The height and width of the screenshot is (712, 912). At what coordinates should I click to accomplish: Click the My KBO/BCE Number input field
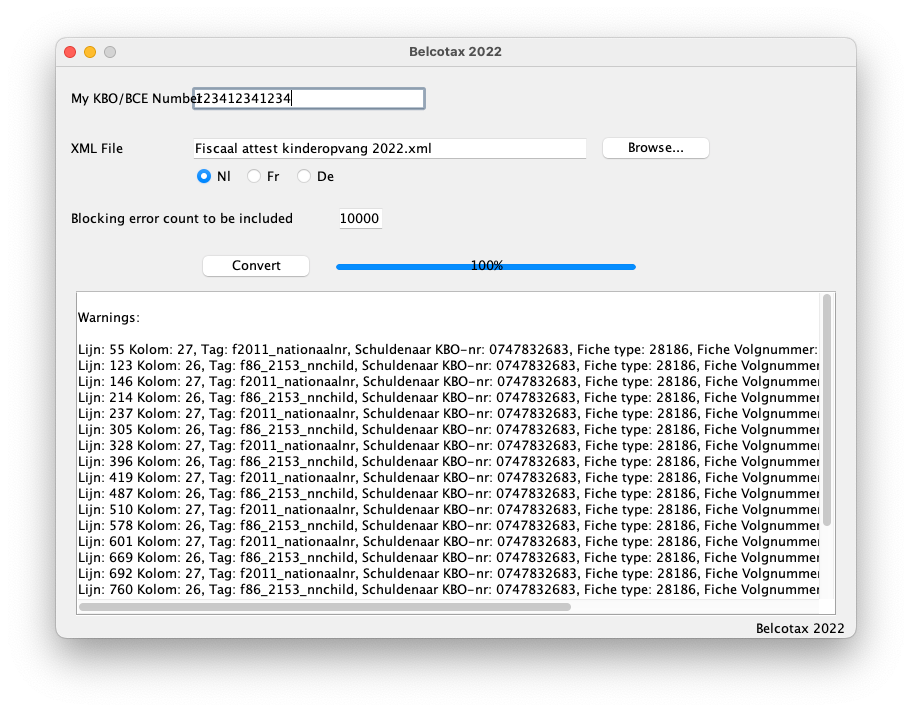tap(309, 98)
